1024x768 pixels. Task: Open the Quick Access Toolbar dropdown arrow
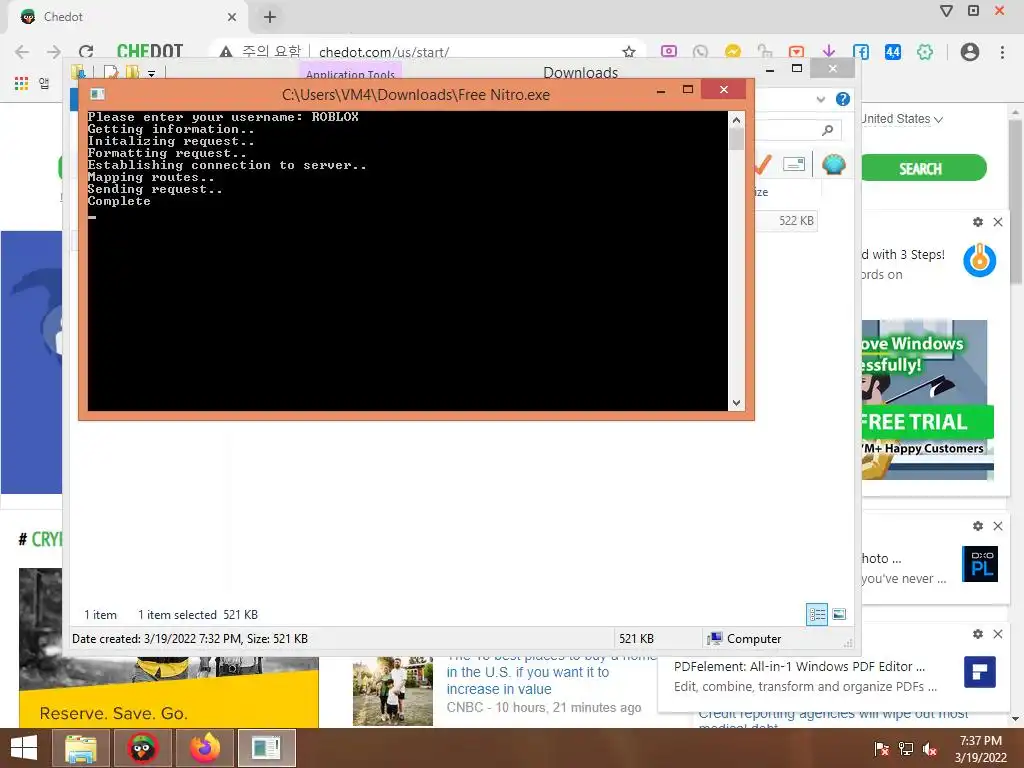pos(152,73)
